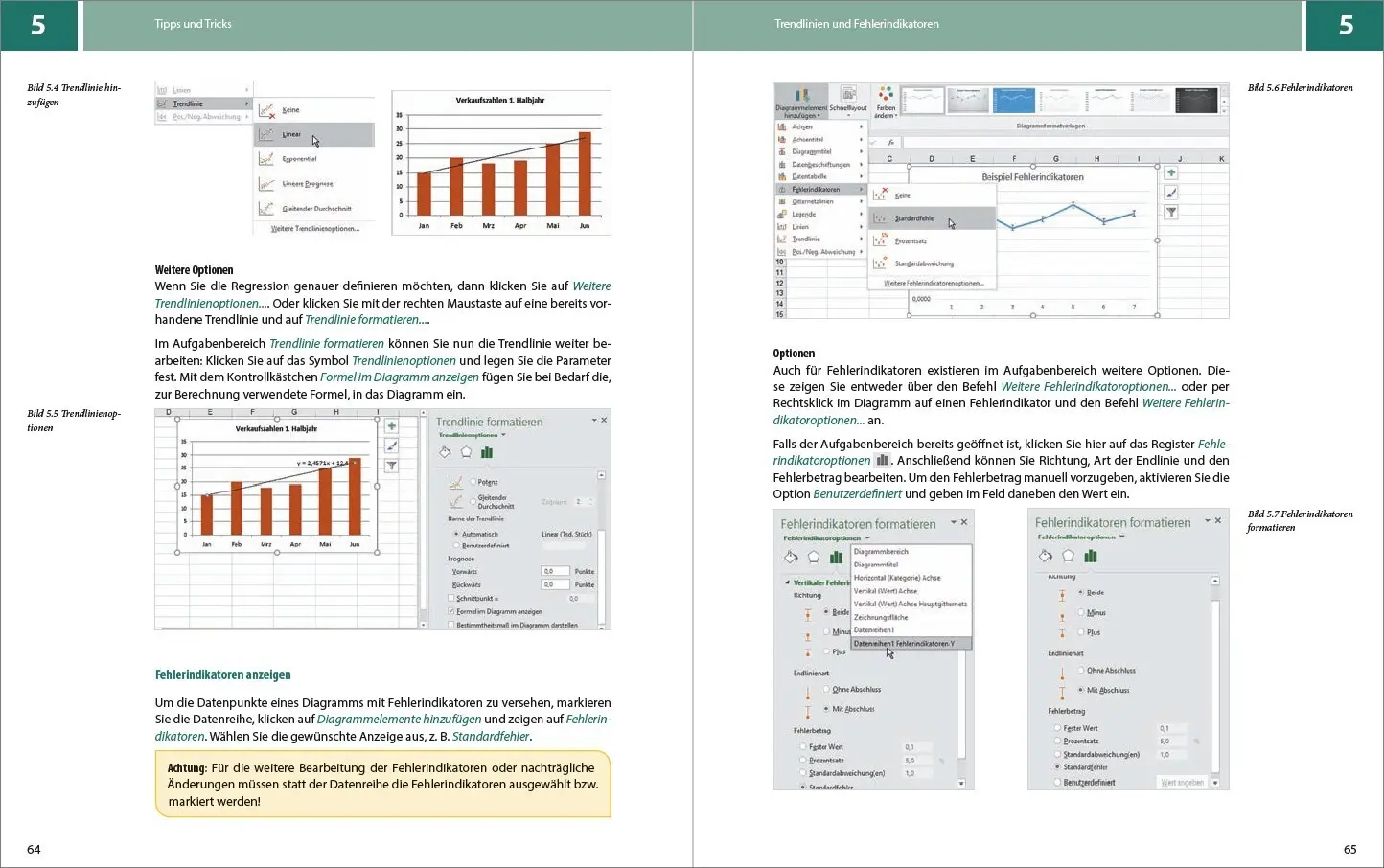Viewport: 1384px width, 868px height.
Task: Choose Prozentsatz in the Fehlerindikatoren submenu
Action: click(933, 241)
